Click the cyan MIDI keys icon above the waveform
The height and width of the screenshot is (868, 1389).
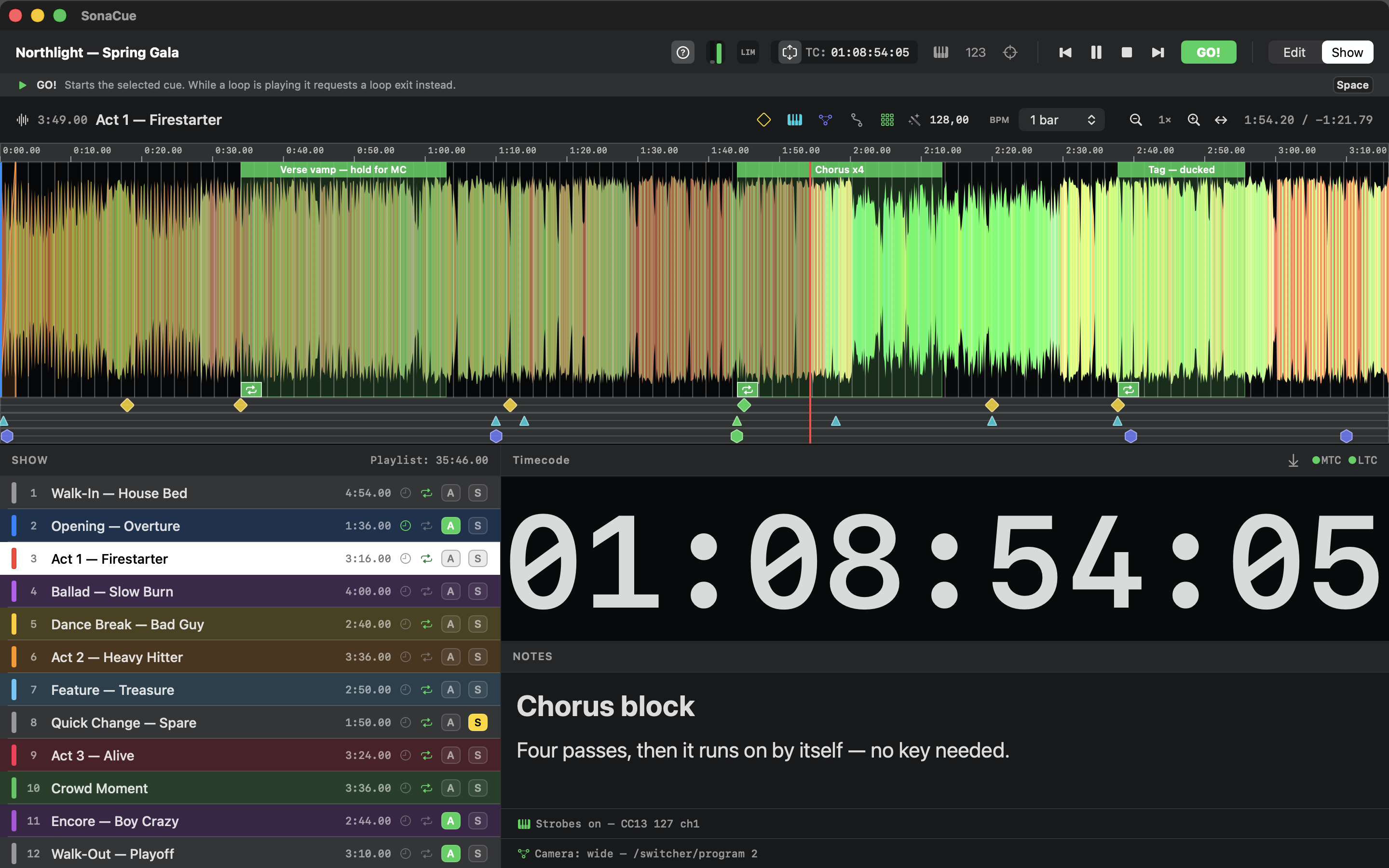(794, 120)
